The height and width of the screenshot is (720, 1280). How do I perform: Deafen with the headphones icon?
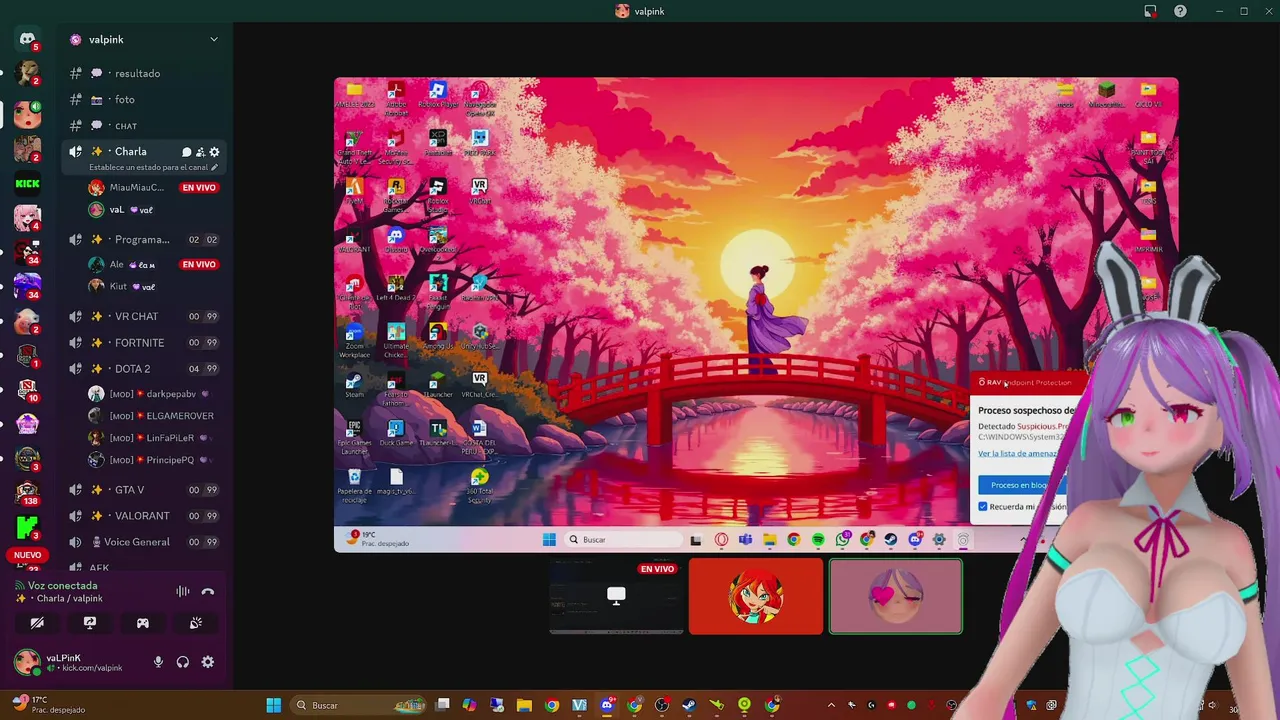click(x=183, y=662)
